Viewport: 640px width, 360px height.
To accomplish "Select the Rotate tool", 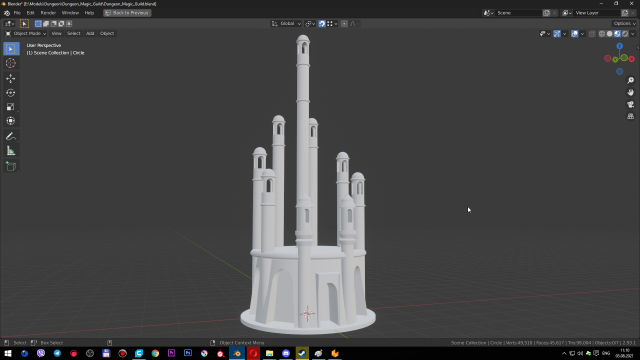I will click(x=11, y=93).
